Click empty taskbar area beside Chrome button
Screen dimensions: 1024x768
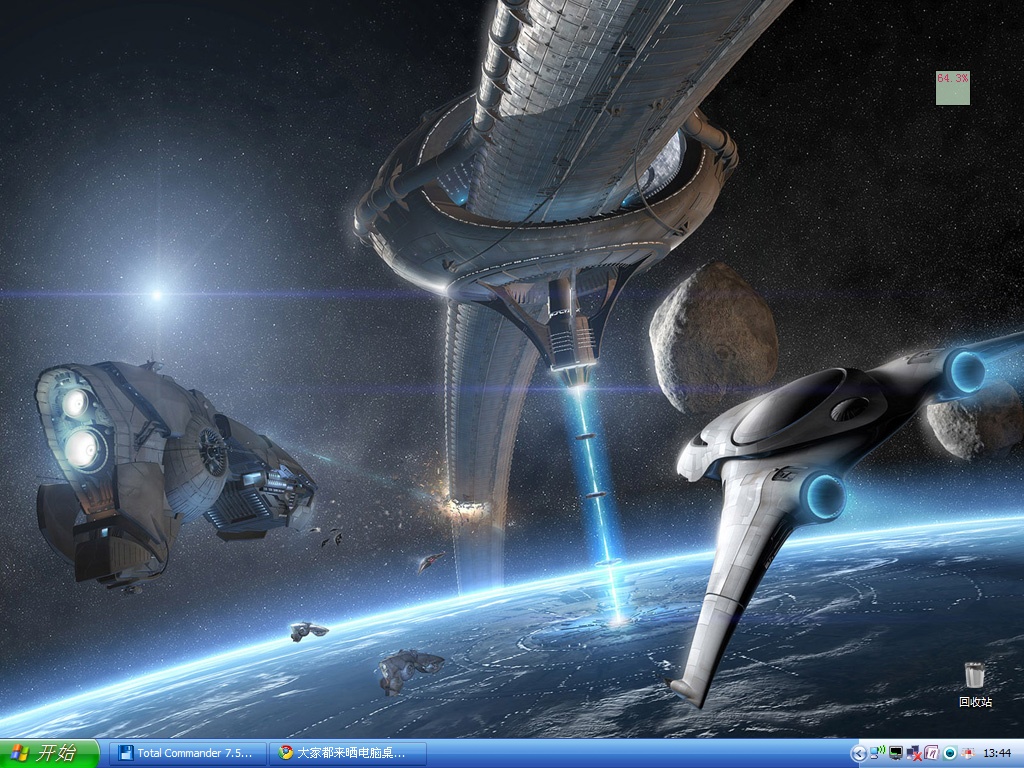637,754
